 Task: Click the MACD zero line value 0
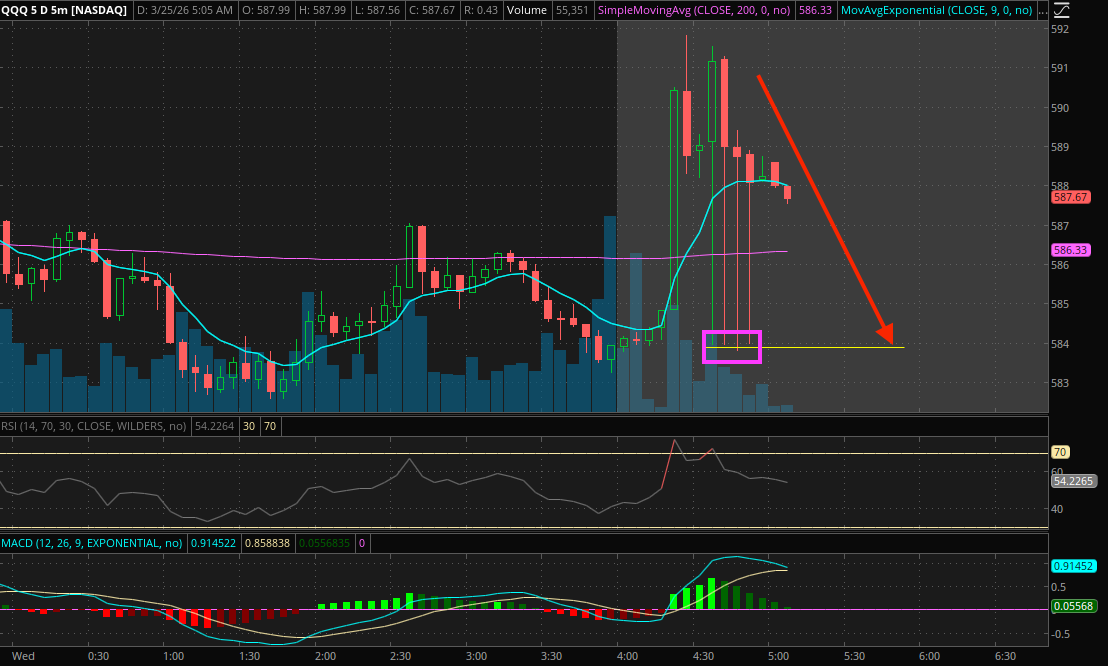pos(362,544)
